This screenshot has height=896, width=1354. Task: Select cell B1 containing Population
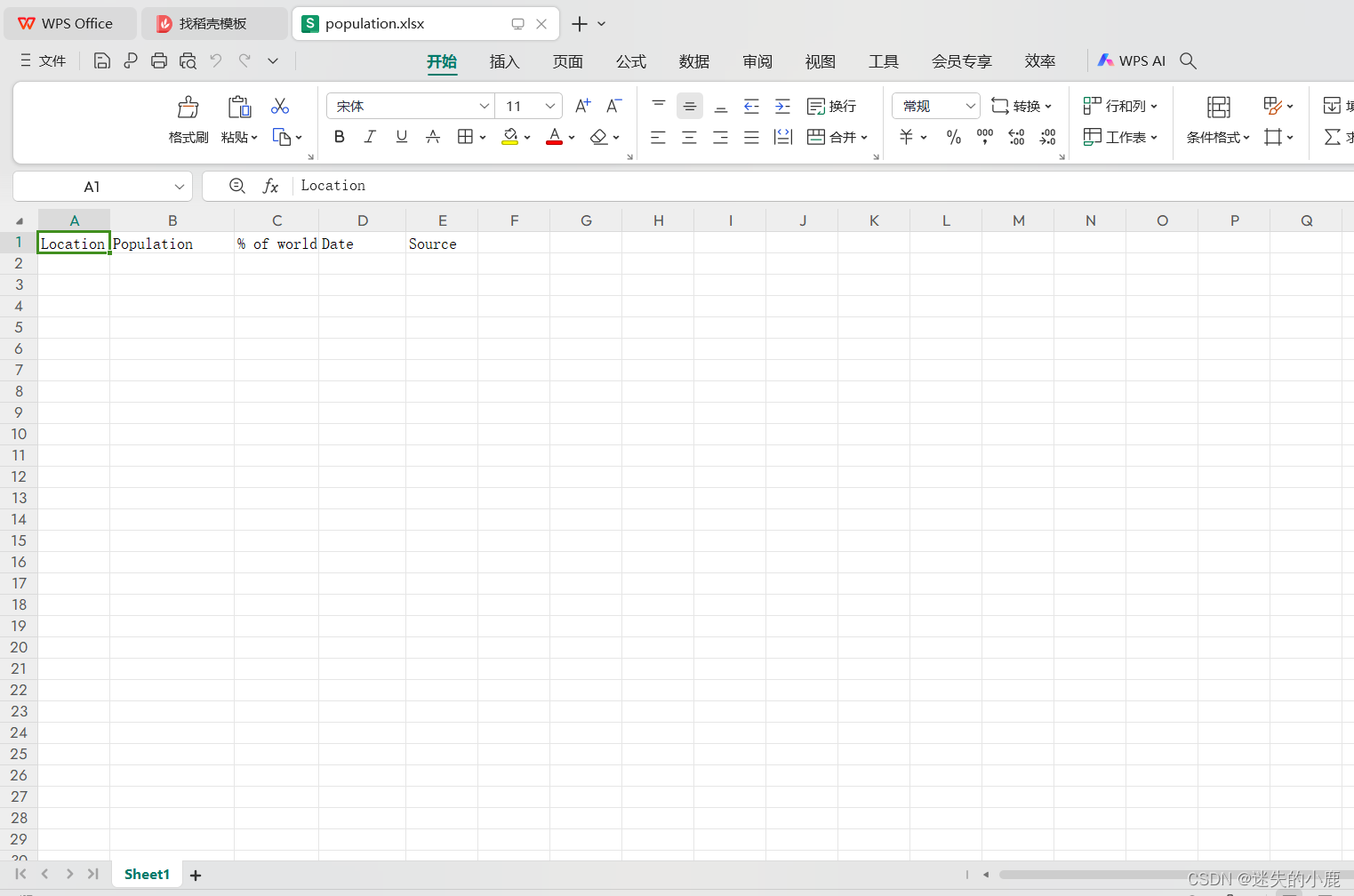click(x=172, y=243)
